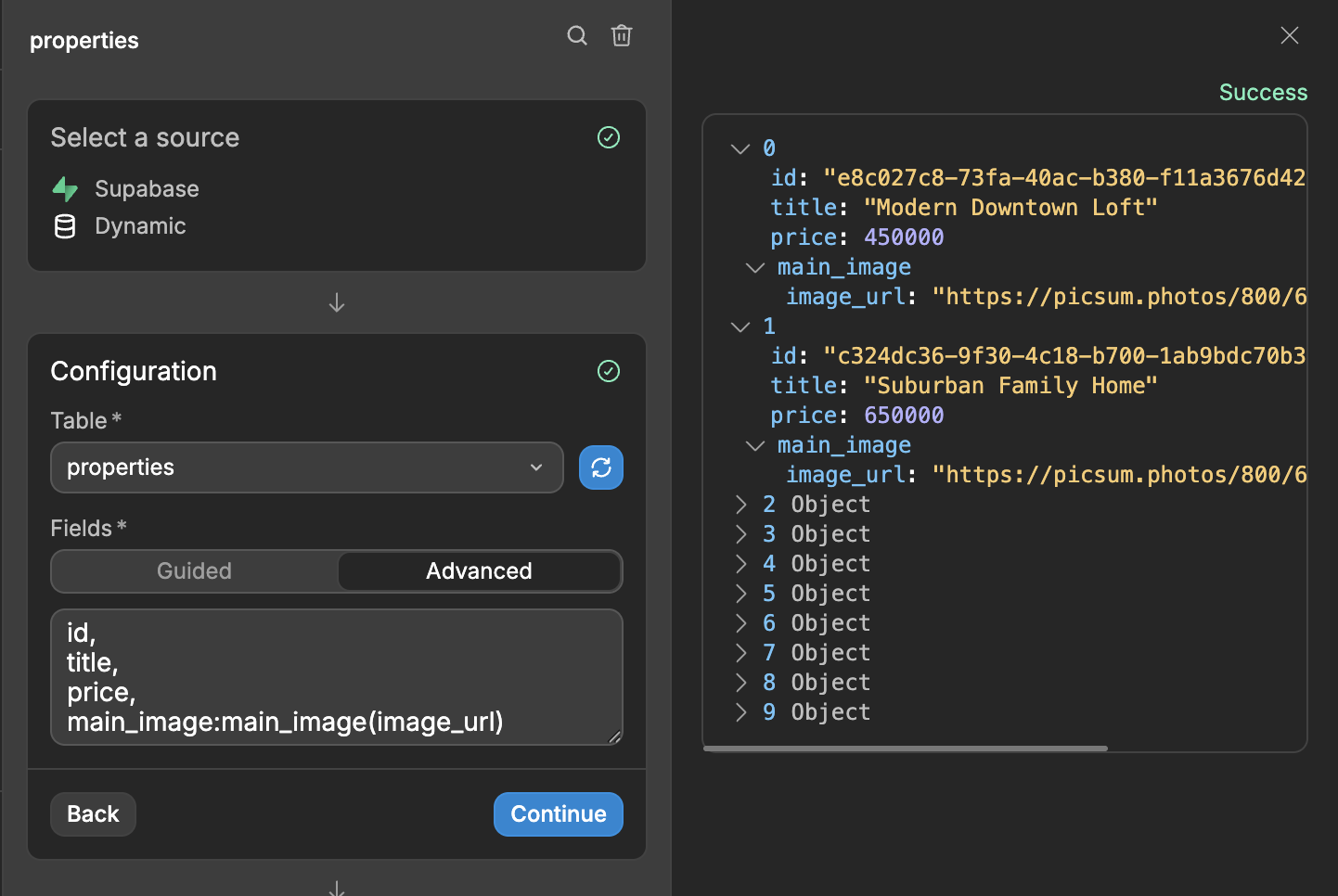The width and height of the screenshot is (1338, 896).
Task: Collapse result item 0
Action: pyautogui.click(x=740, y=148)
